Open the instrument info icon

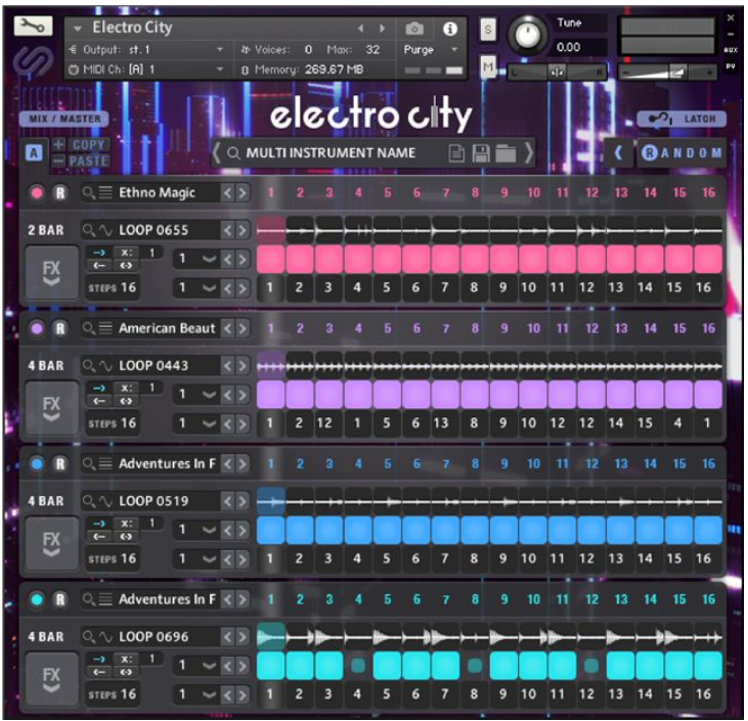pos(449,29)
